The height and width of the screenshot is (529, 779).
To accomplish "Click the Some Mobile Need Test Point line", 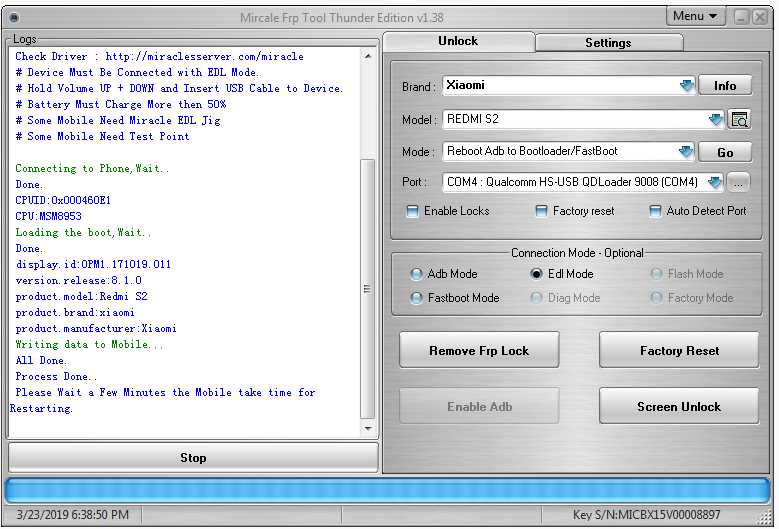I will pos(102,136).
